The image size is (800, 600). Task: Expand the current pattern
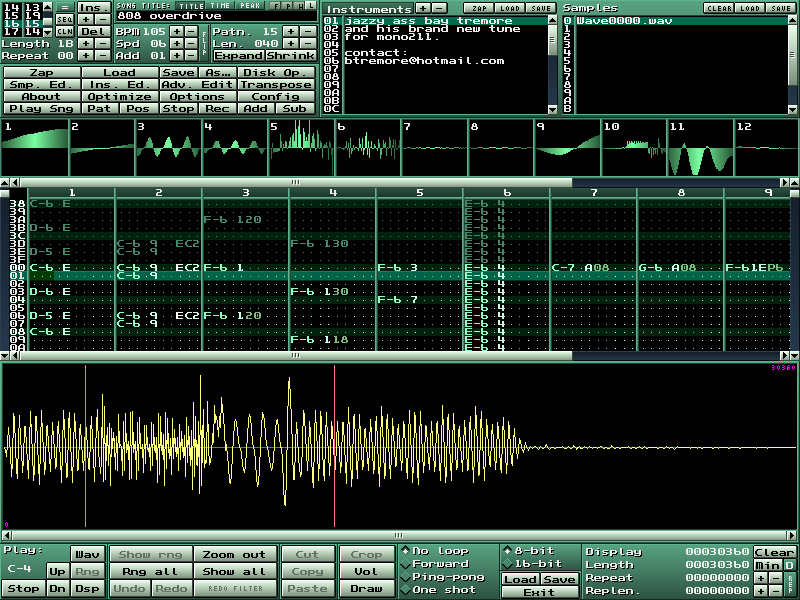(238, 55)
